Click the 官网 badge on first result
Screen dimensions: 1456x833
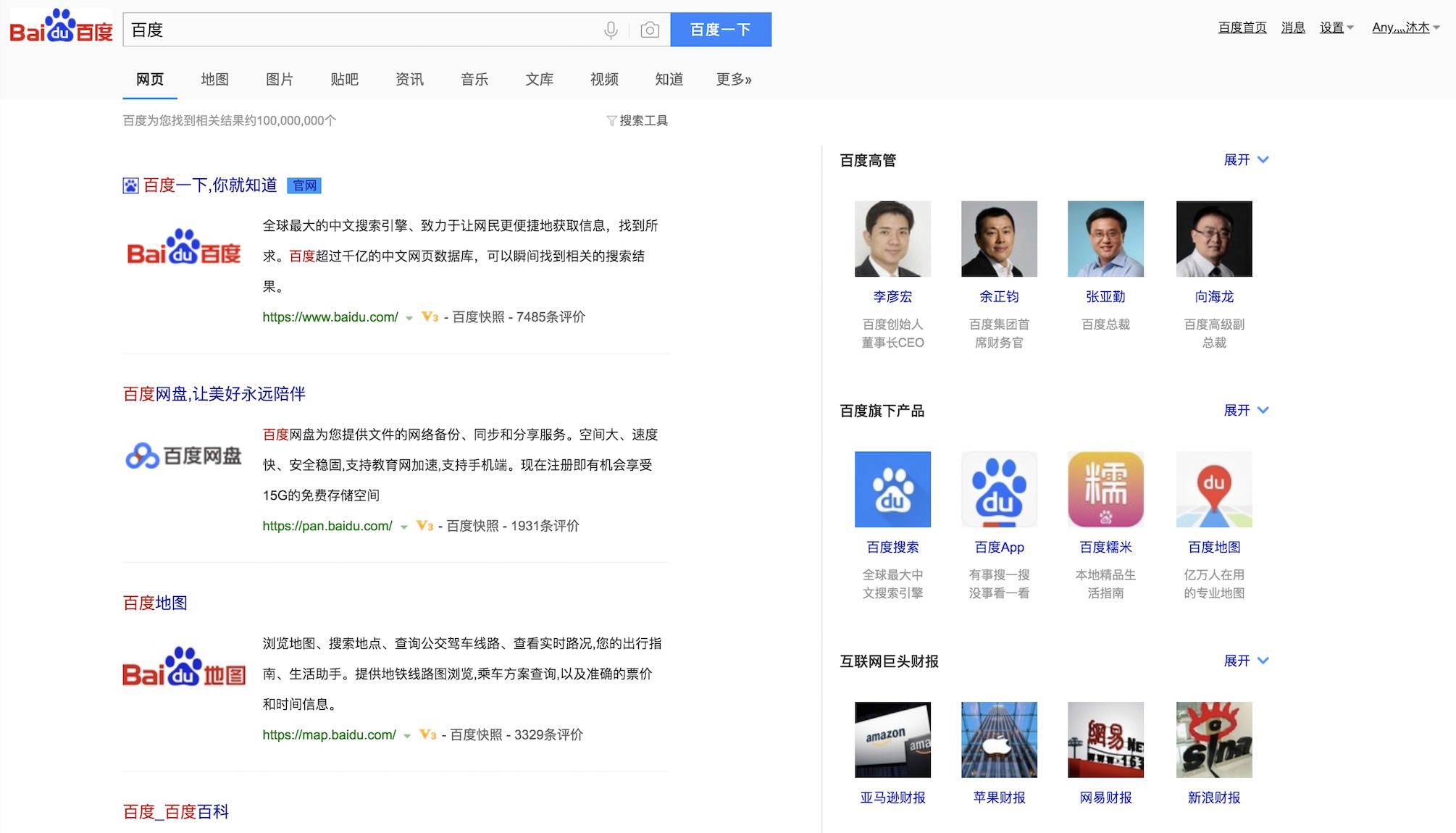306,185
